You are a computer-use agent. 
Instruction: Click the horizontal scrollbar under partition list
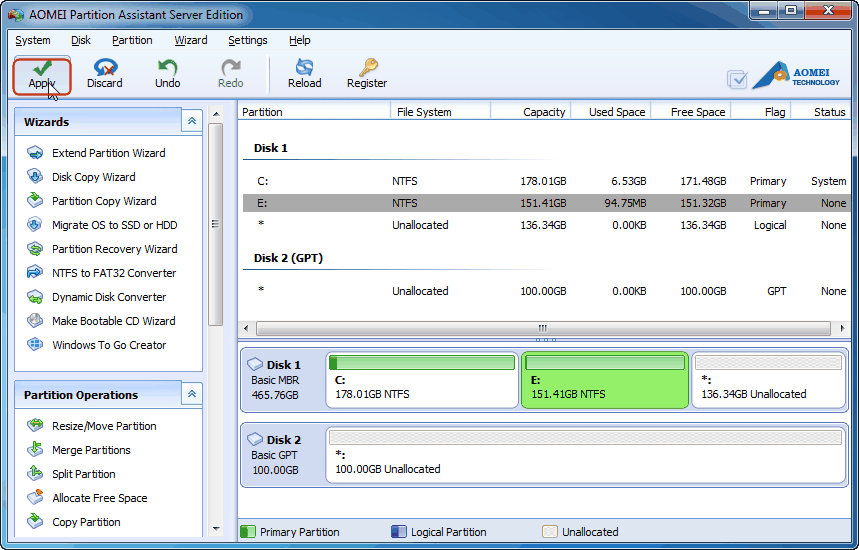pyautogui.click(x=543, y=328)
